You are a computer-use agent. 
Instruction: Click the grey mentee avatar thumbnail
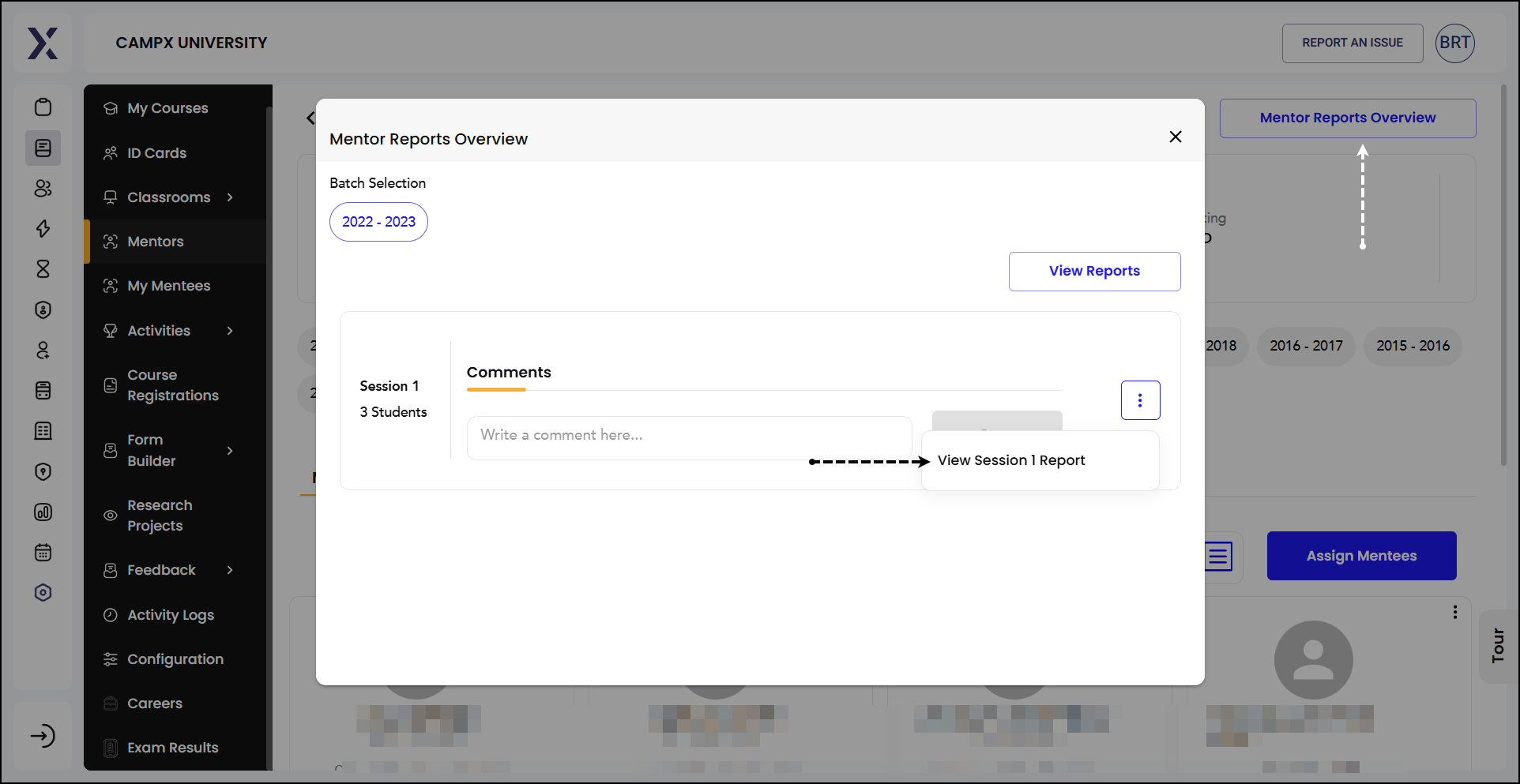(1313, 659)
